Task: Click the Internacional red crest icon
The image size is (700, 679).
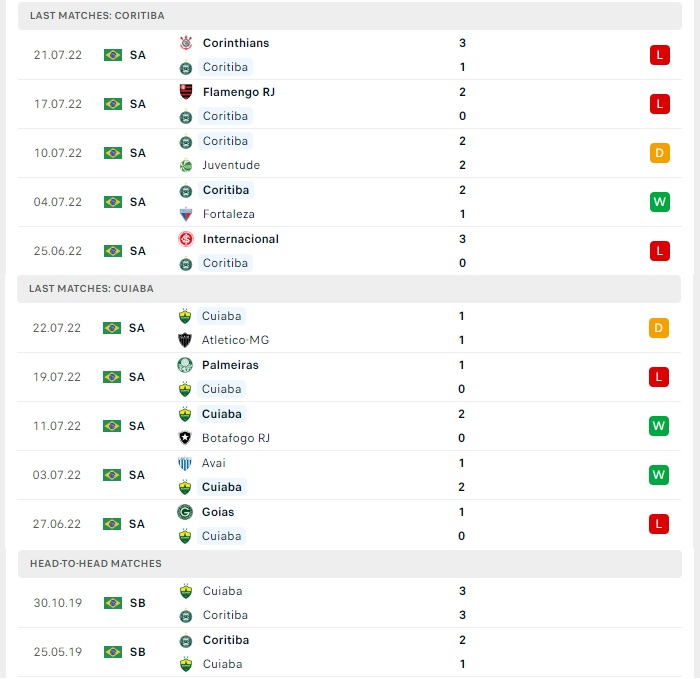Action: tap(186, 239)
